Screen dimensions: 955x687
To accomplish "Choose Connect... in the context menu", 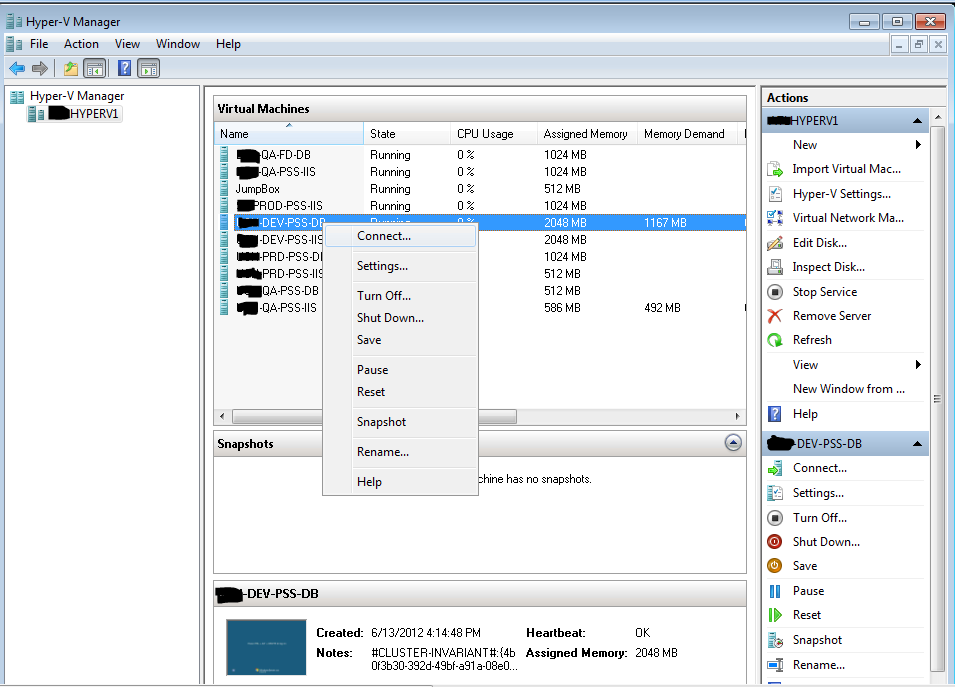I will (x=401, y=236).
